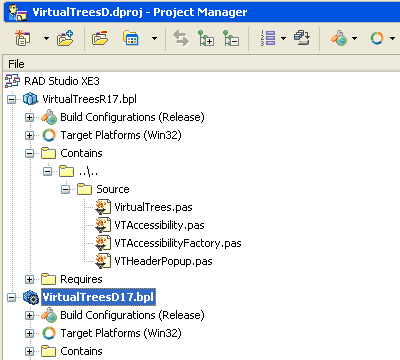Click Contains folder icon under VirtualTreesR17.bpl
This screenshot has height=360, width=400.
click(48, 153)
